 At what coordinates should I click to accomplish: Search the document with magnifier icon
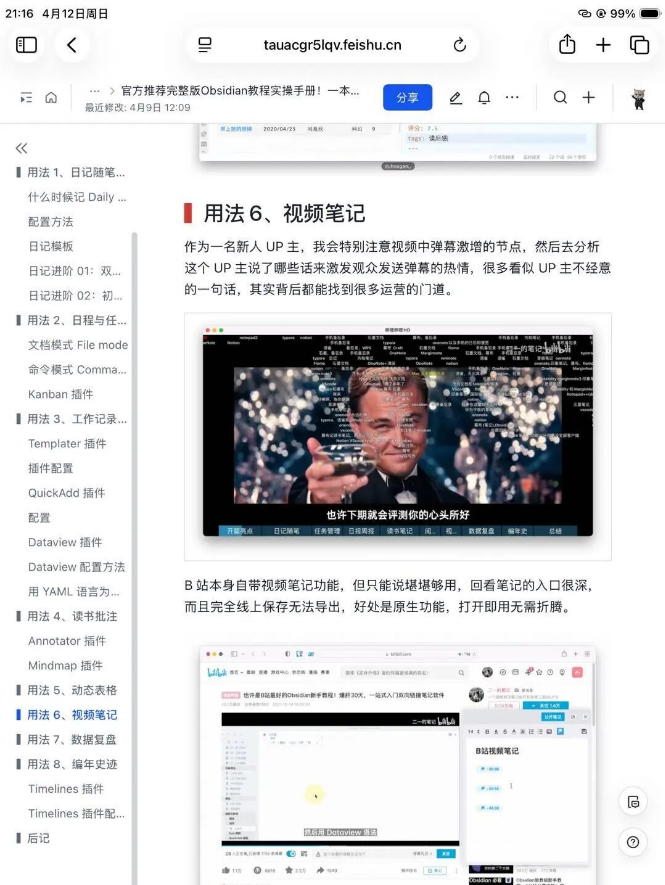tap(560, 98)
